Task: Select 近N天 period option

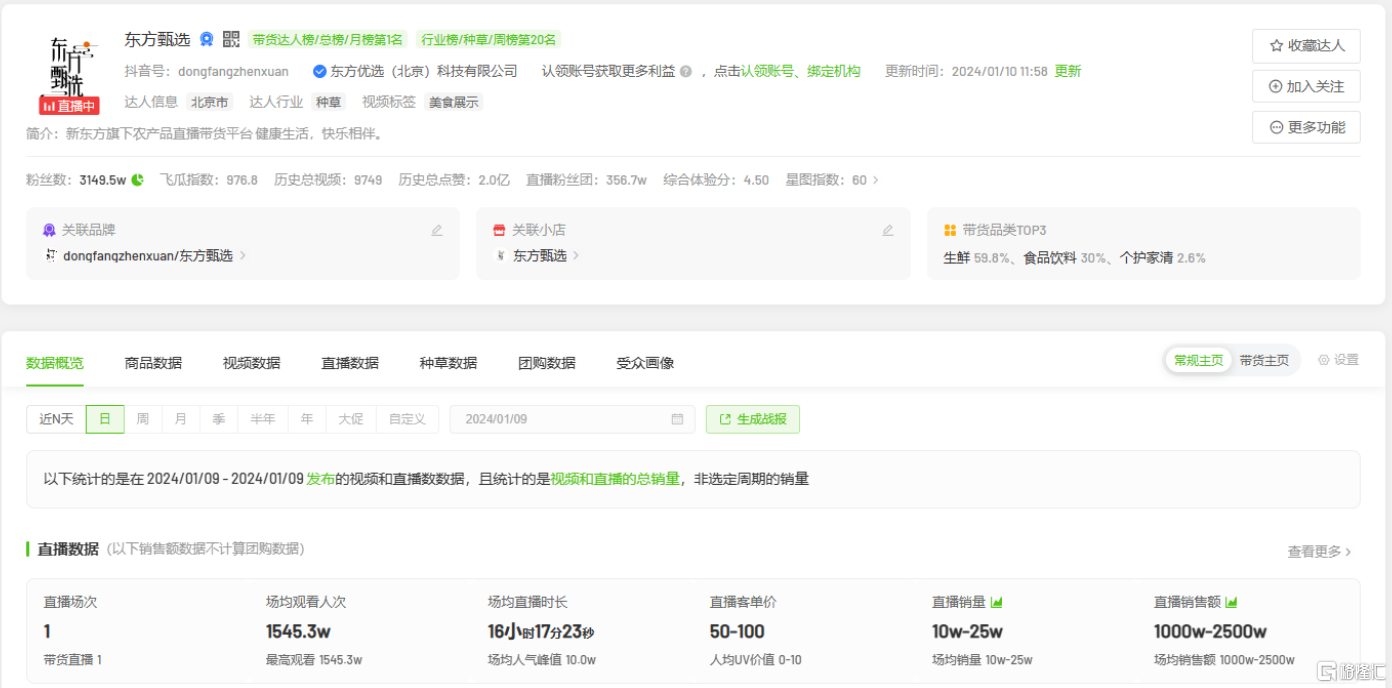Action: click(x=56, y=419)
